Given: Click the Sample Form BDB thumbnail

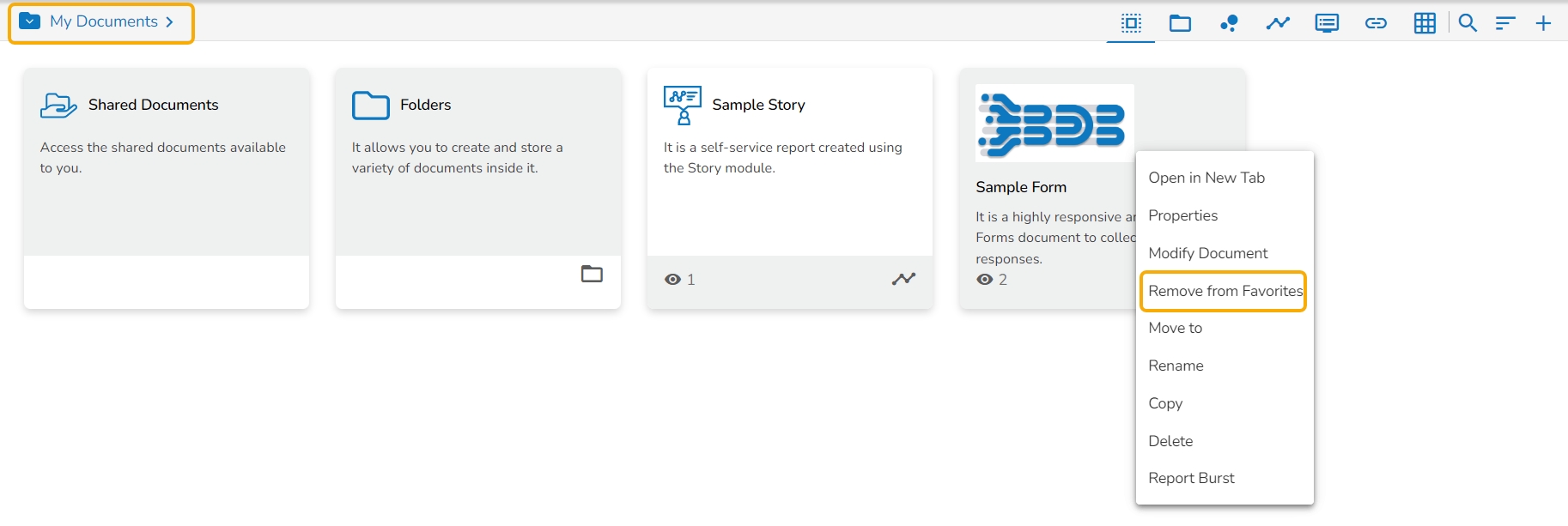Looking at the screenshot, I should click(1054, 124).
